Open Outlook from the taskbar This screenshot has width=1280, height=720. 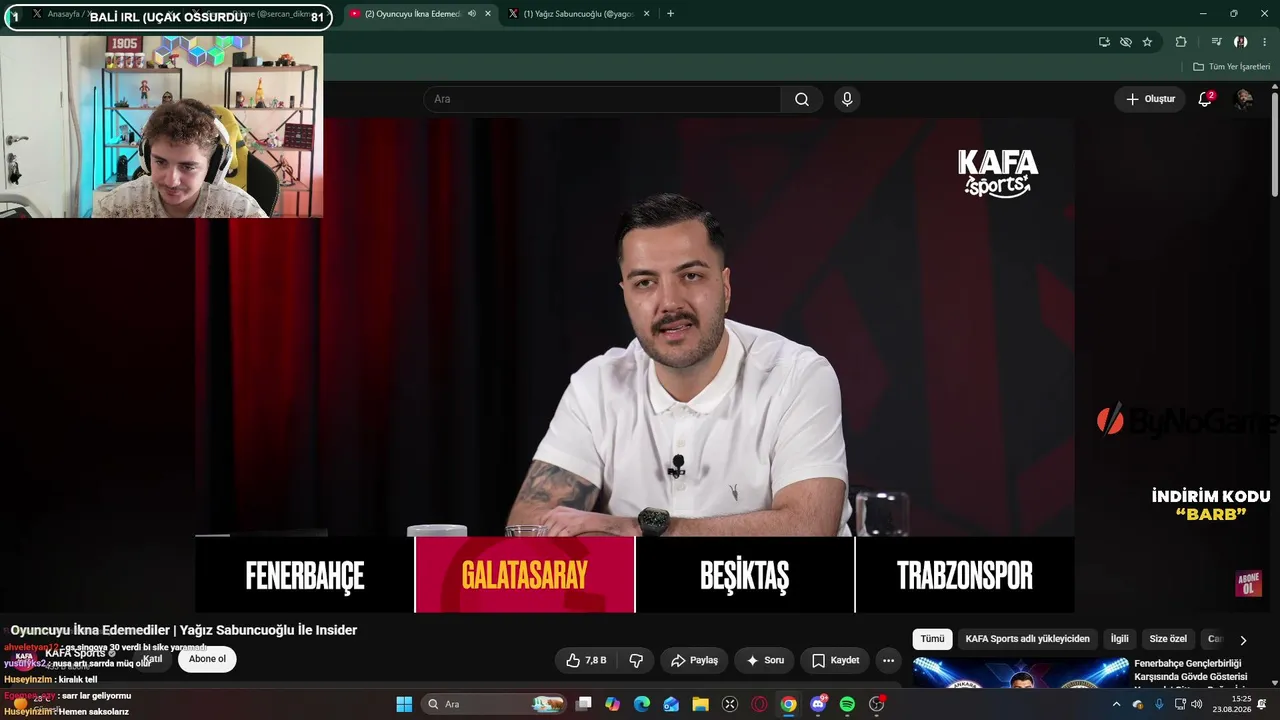[671, 704]
